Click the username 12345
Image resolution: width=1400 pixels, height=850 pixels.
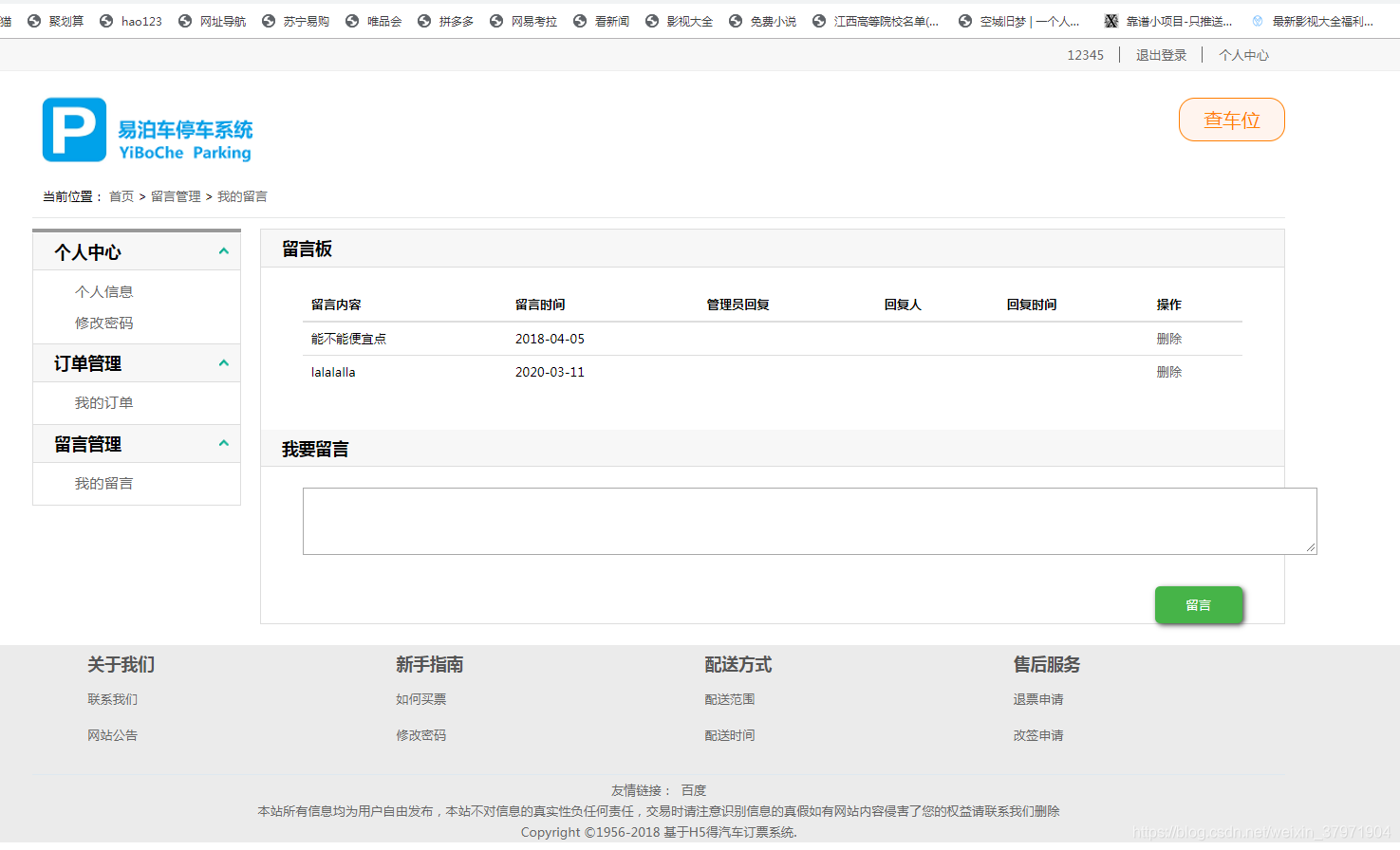(x=1086, y=55)
